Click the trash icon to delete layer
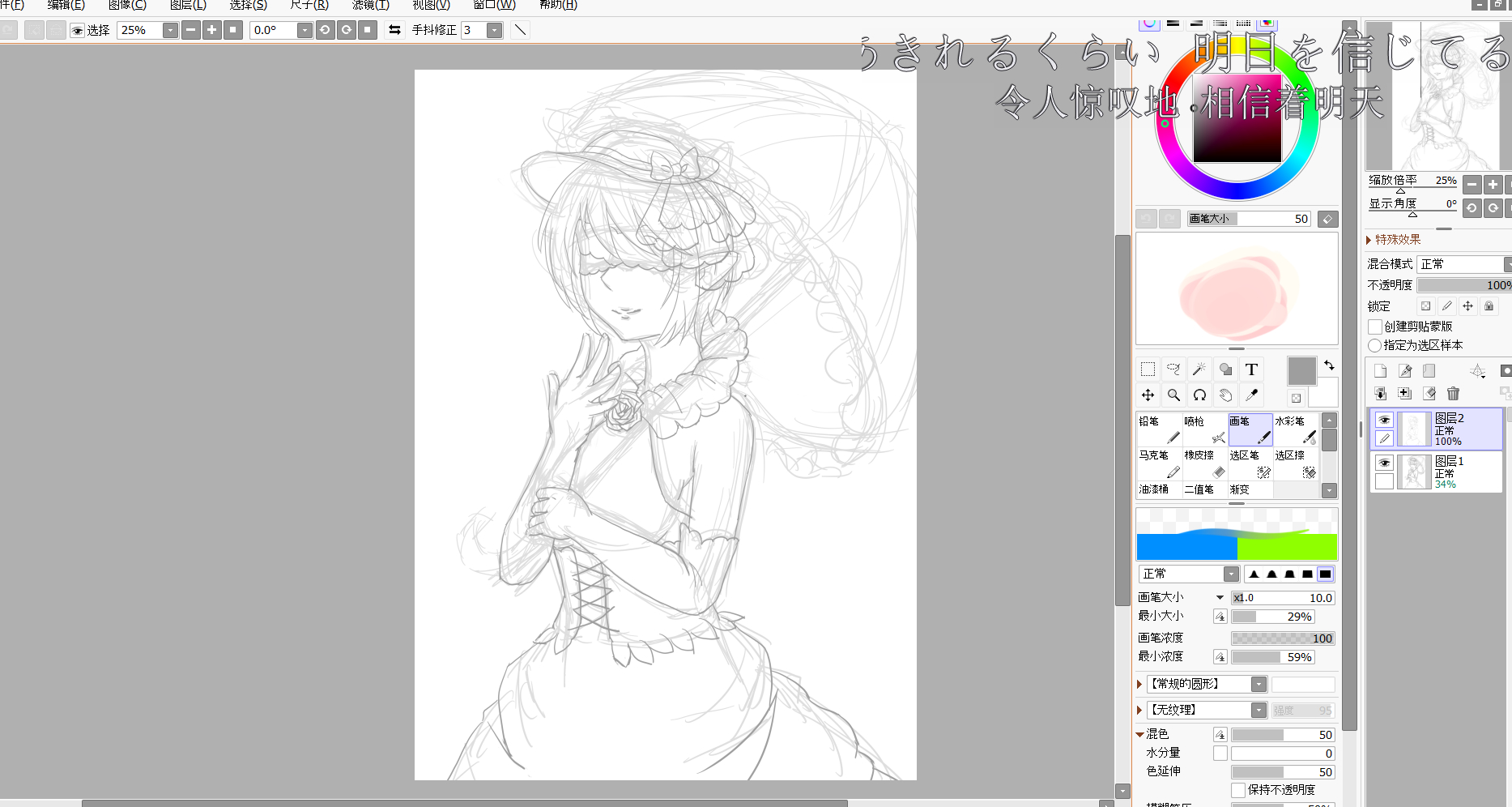The height and width of the screenshot is (807, 1512). [1453, 394]
